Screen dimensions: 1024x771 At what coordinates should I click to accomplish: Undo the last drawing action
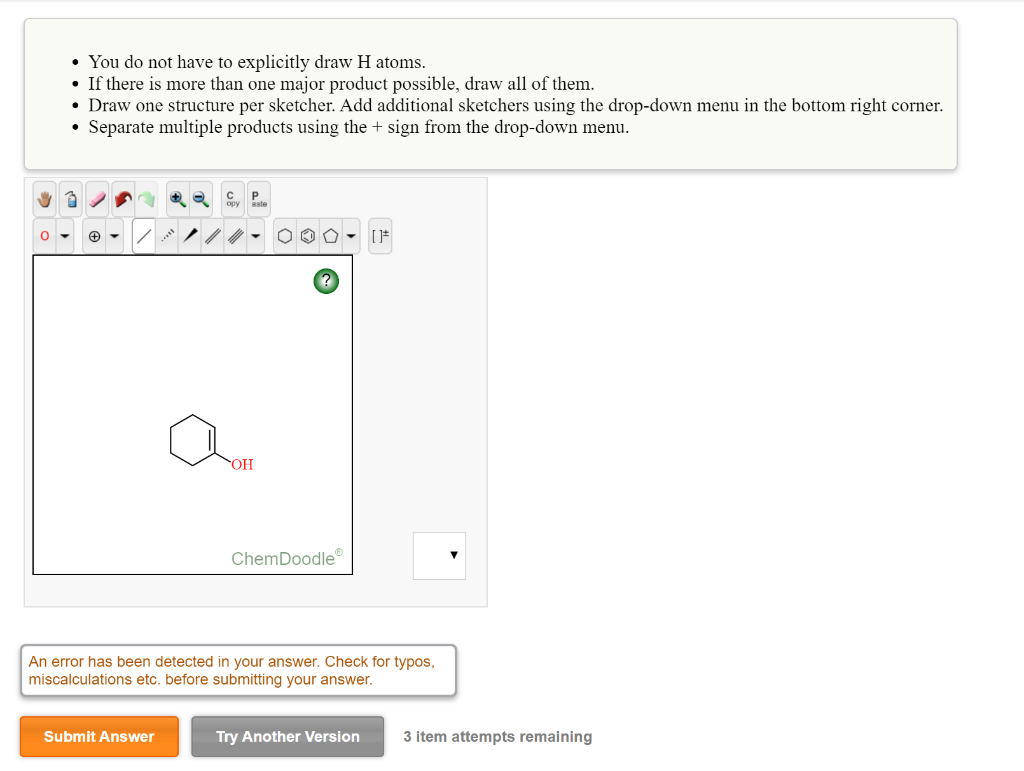point(122,200)
